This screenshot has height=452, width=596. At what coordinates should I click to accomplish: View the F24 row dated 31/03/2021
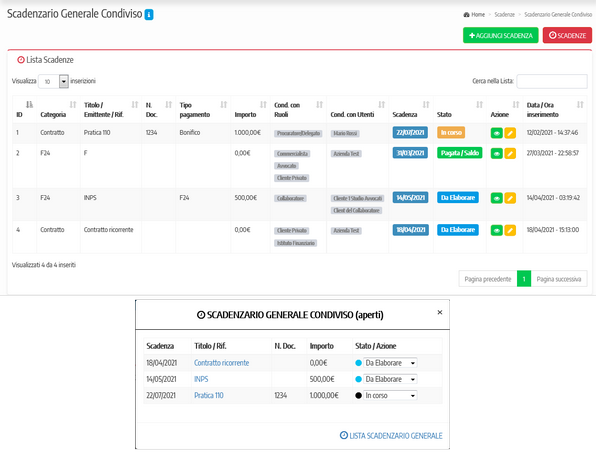(496, 154)
